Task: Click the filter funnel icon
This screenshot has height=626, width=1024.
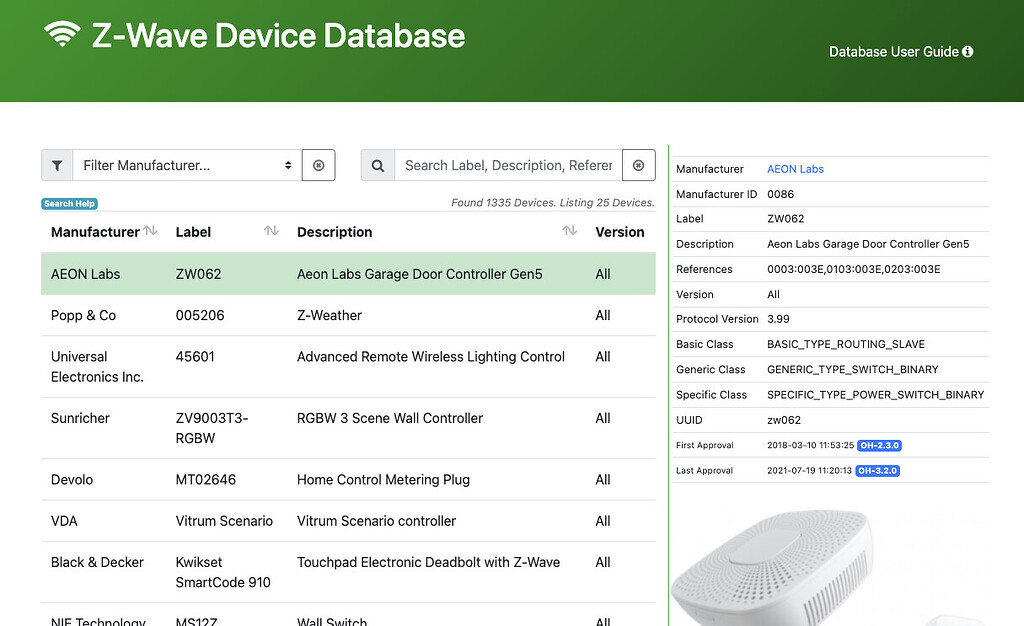Action: coord(57,165)
